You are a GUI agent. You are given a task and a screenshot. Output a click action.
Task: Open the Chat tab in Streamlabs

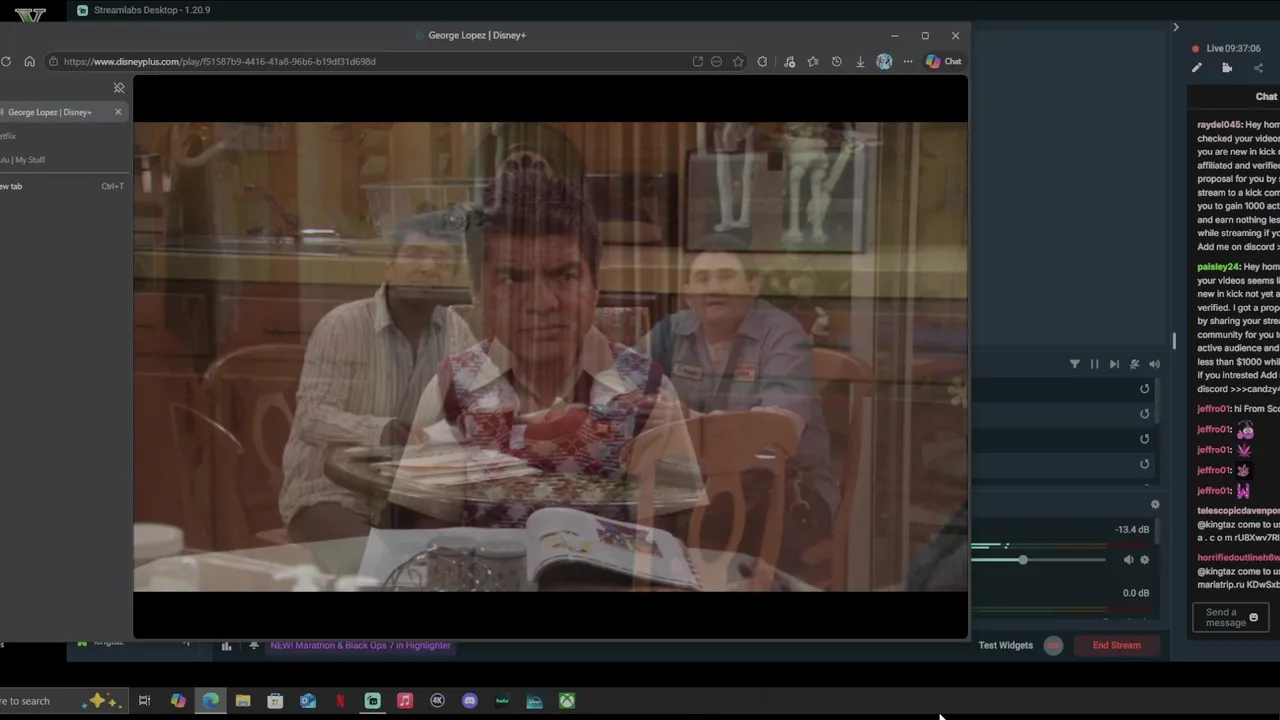coord(1266,97)
